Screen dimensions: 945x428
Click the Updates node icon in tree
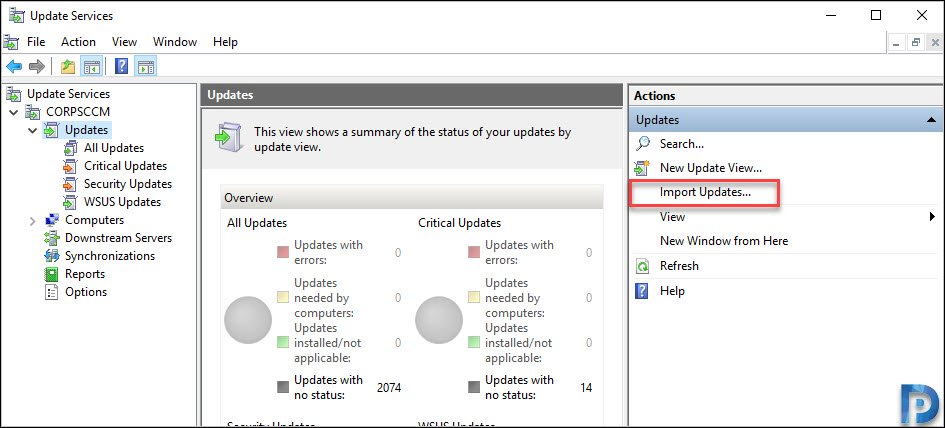click(x=52, y=130)
